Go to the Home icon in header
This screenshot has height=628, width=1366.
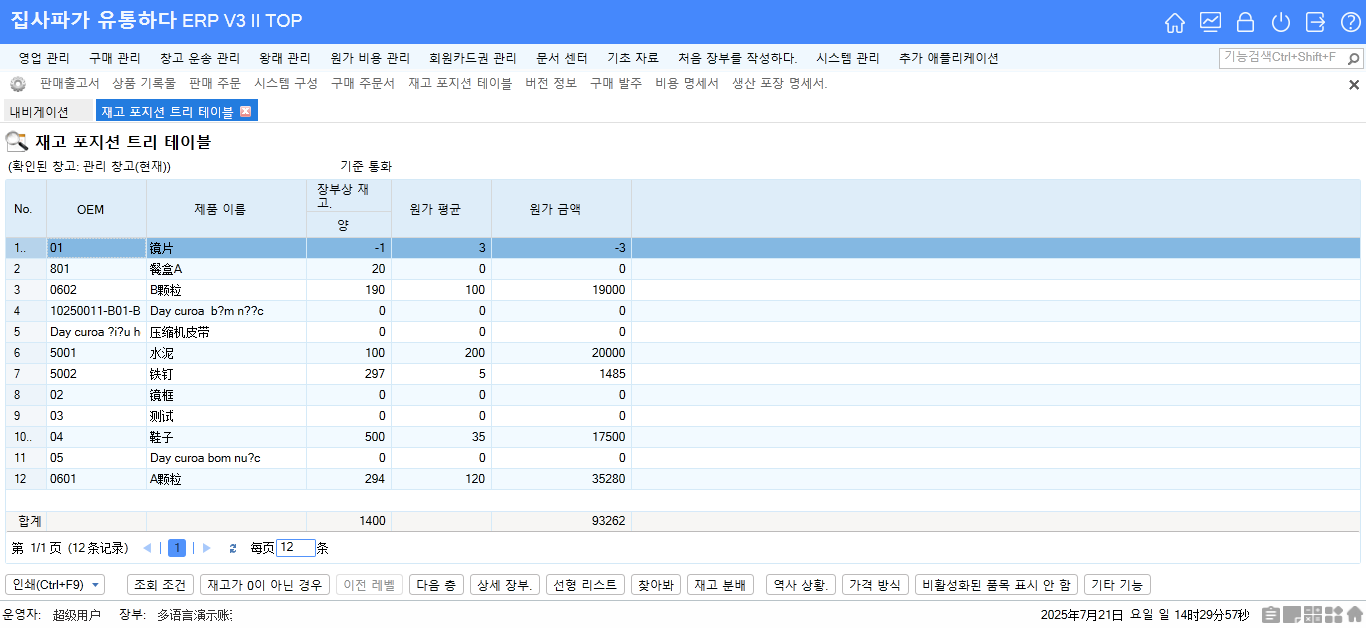(1175, 22)
